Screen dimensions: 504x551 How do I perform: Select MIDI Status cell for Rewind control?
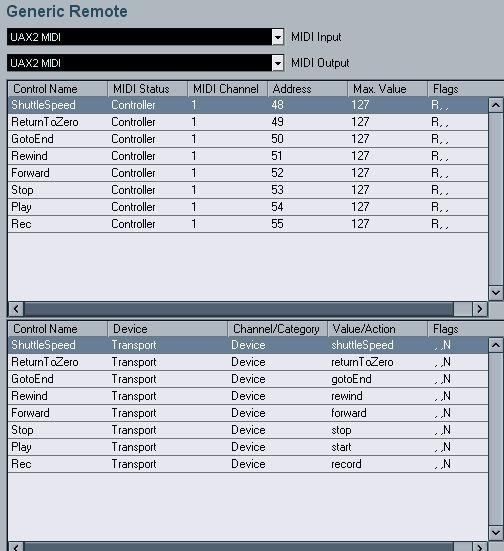(133, 156)
